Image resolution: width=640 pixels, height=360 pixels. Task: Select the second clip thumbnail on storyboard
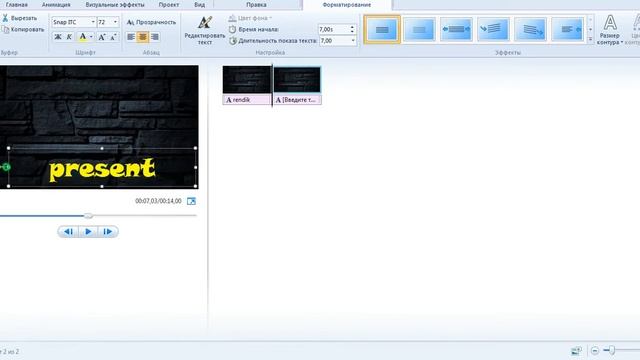[x=297, y=80]
